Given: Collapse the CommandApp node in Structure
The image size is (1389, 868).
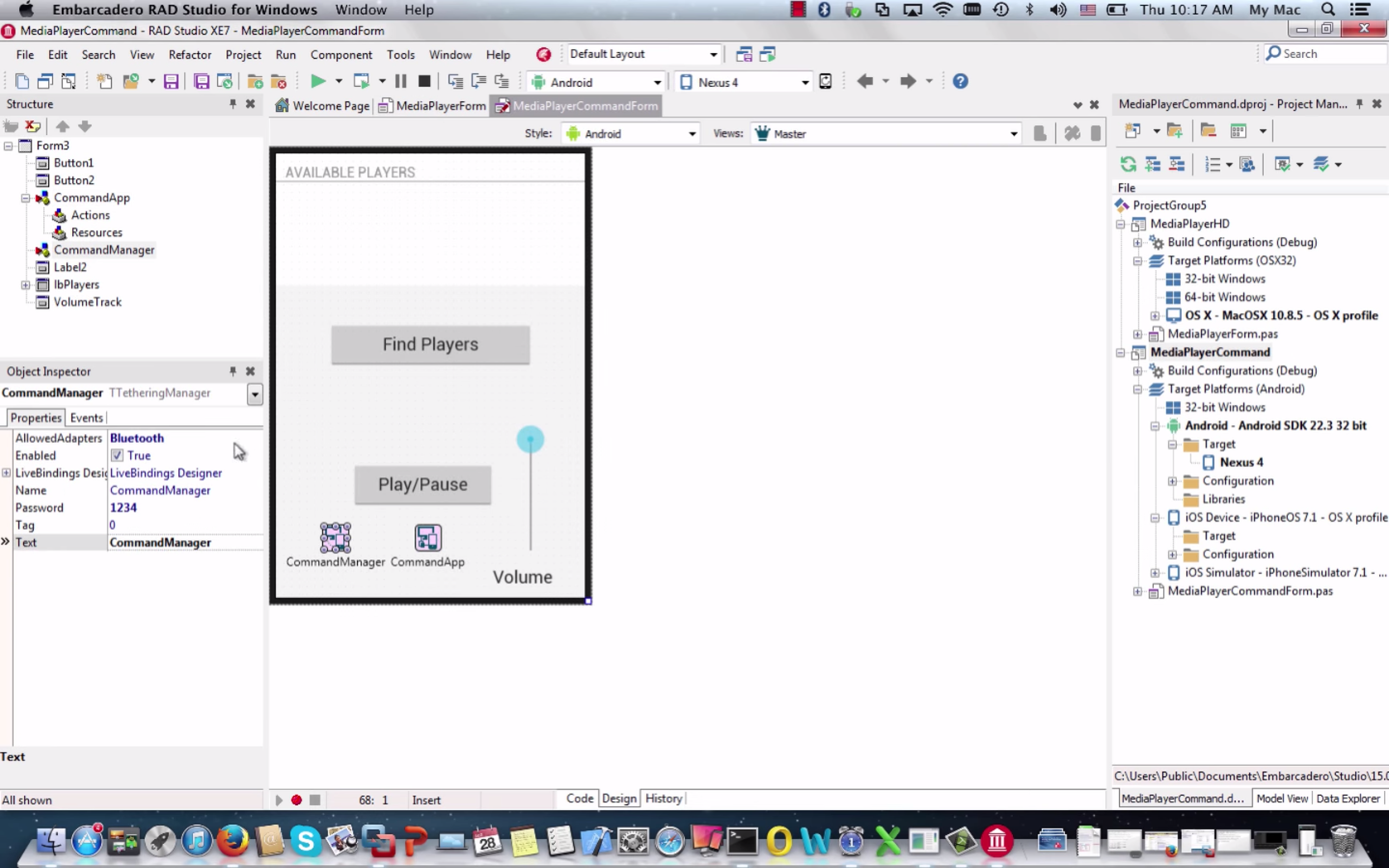Looking at the screenshot, I should (26, 198).
